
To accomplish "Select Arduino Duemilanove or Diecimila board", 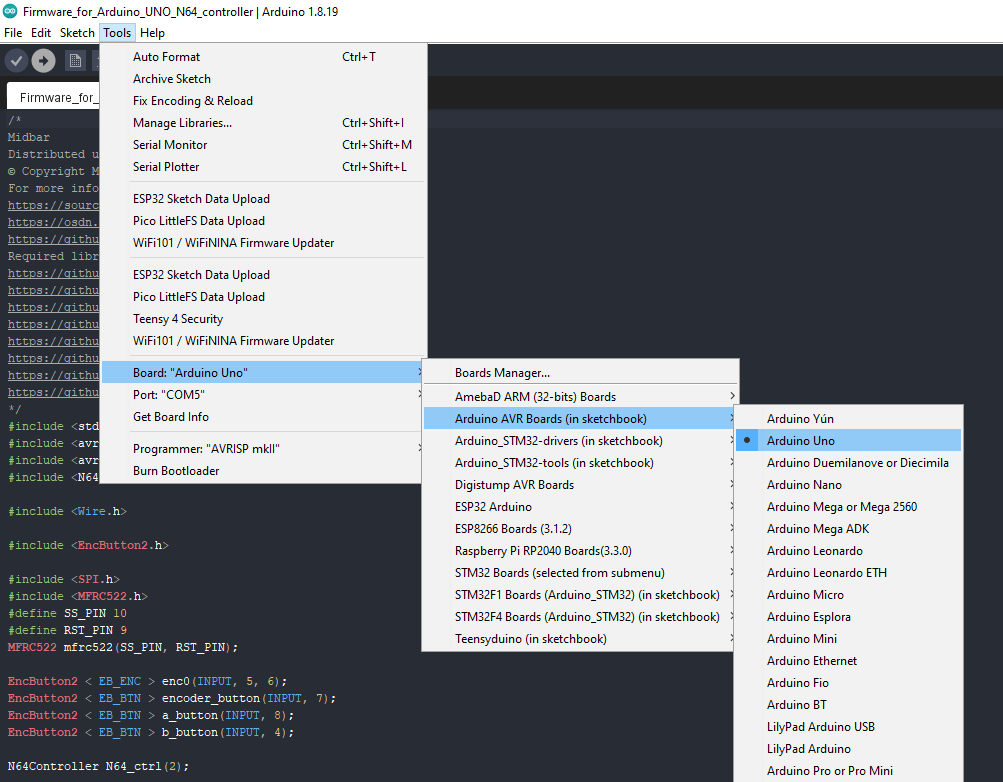I will click(848, 463).
